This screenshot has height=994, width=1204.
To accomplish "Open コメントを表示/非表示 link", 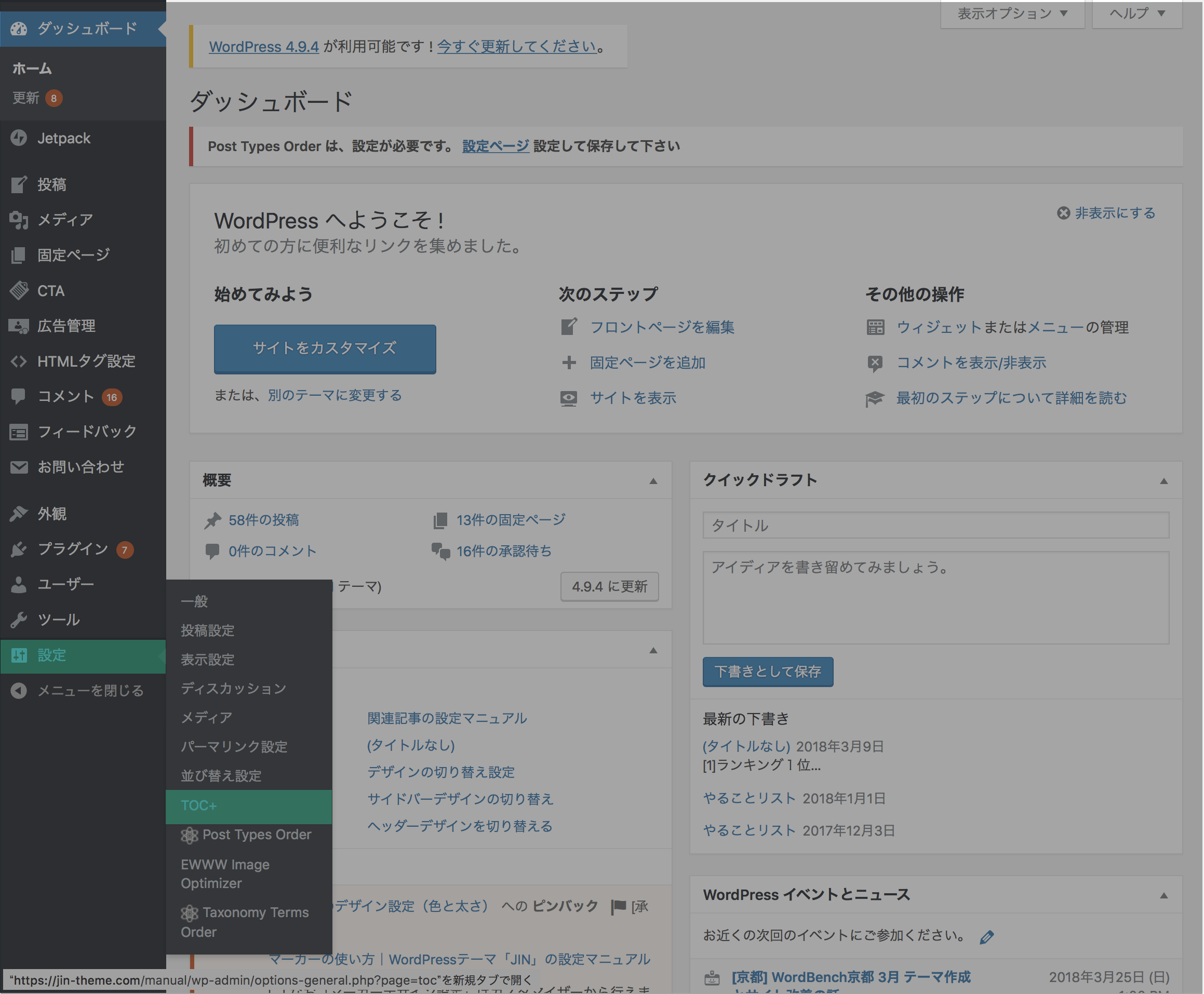I will click(971, 362).
